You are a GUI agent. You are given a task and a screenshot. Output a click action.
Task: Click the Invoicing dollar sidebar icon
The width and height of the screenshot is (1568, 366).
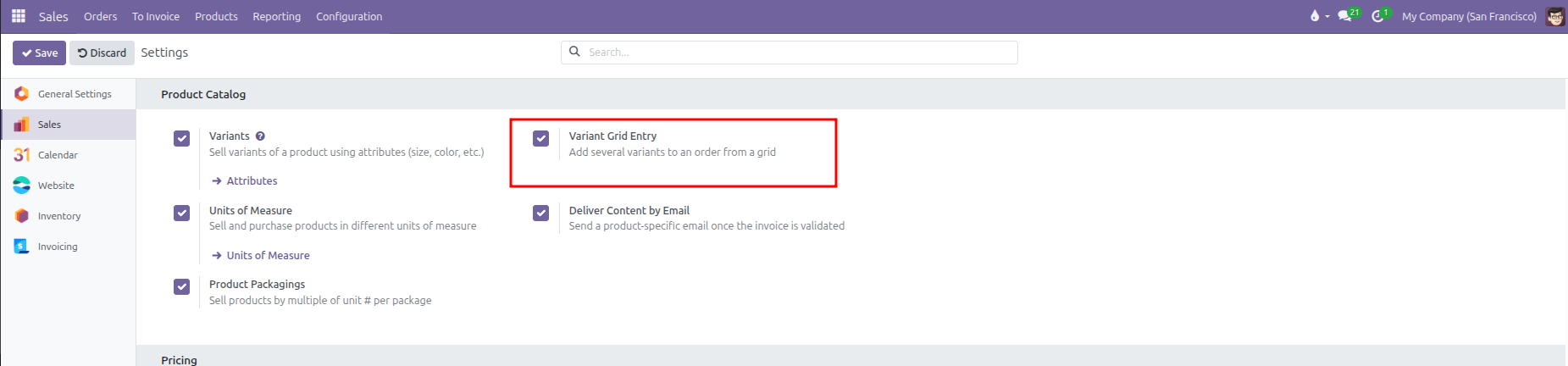[21, 247]
